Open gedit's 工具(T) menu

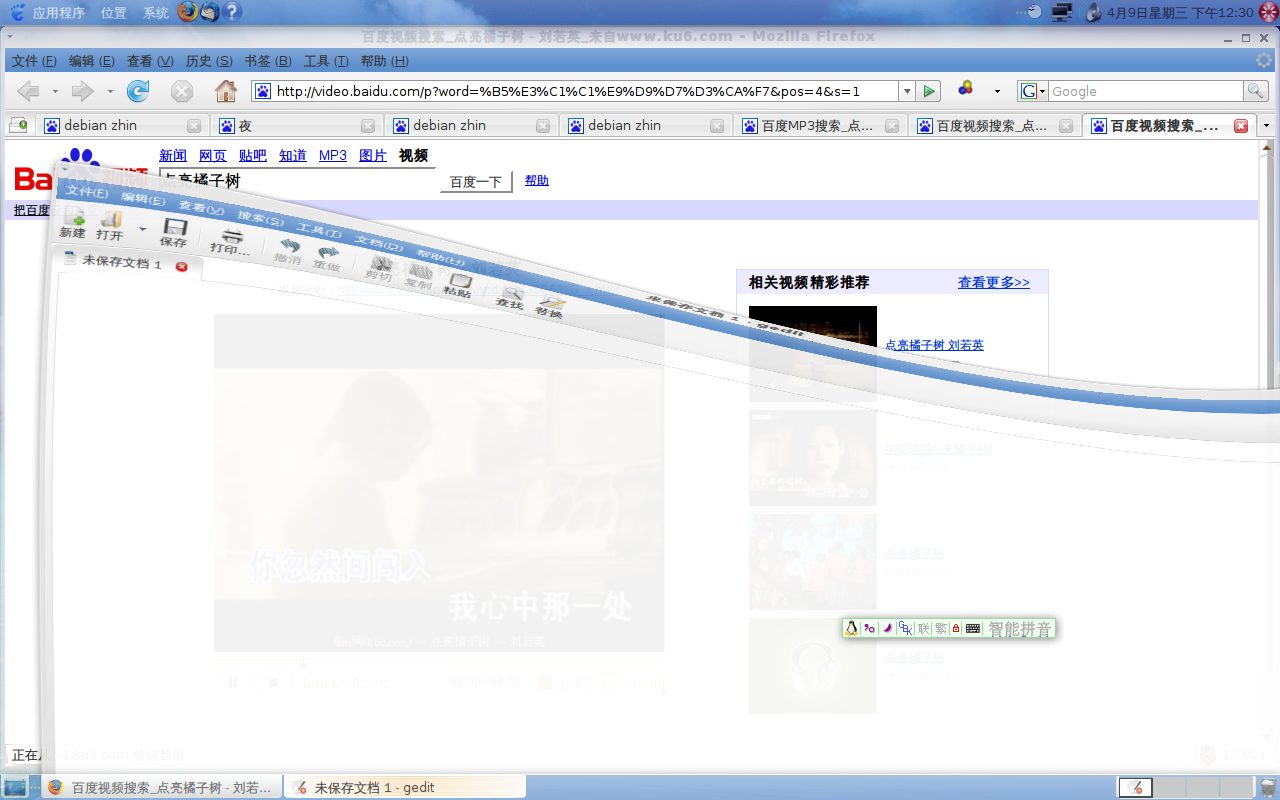coord(320,230)
